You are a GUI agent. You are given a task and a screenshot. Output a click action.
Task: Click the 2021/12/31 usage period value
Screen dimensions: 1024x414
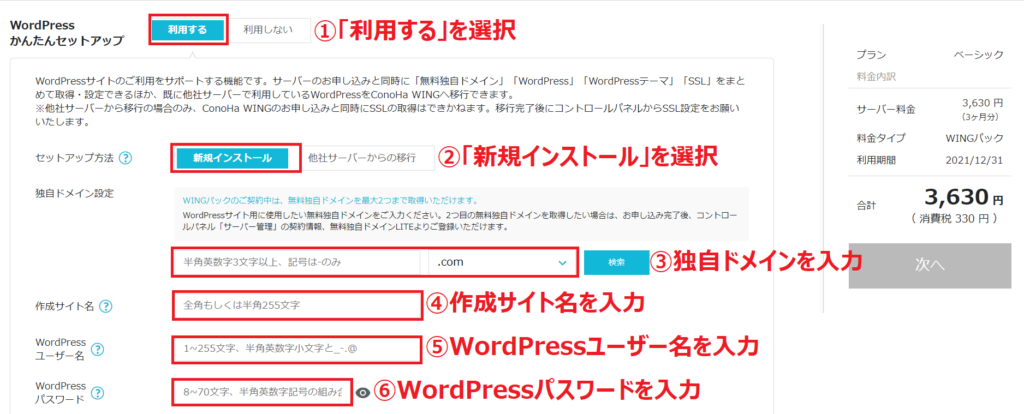[x=974, y=160]
